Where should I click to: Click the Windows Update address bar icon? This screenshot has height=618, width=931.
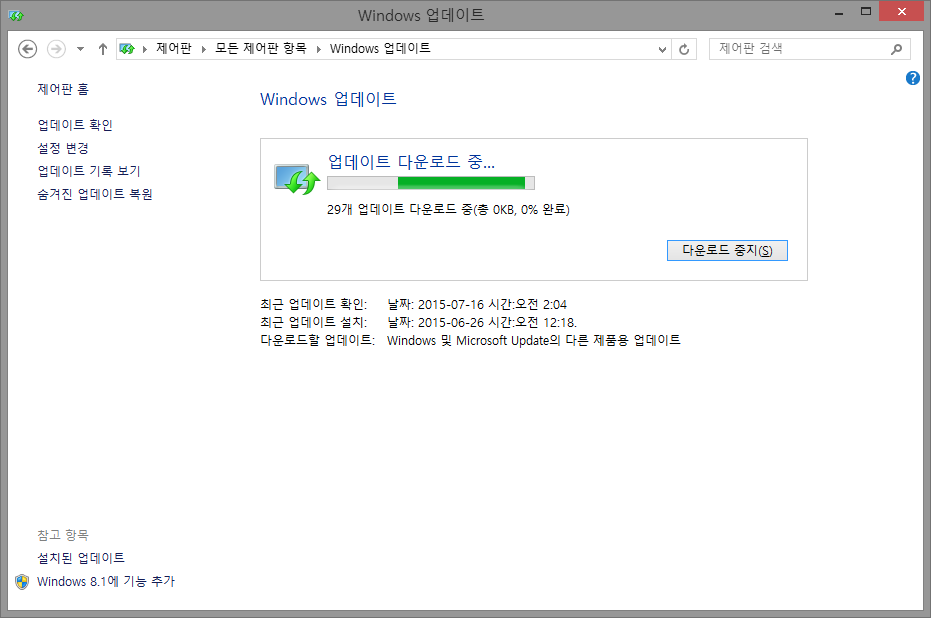pos(126,49)
